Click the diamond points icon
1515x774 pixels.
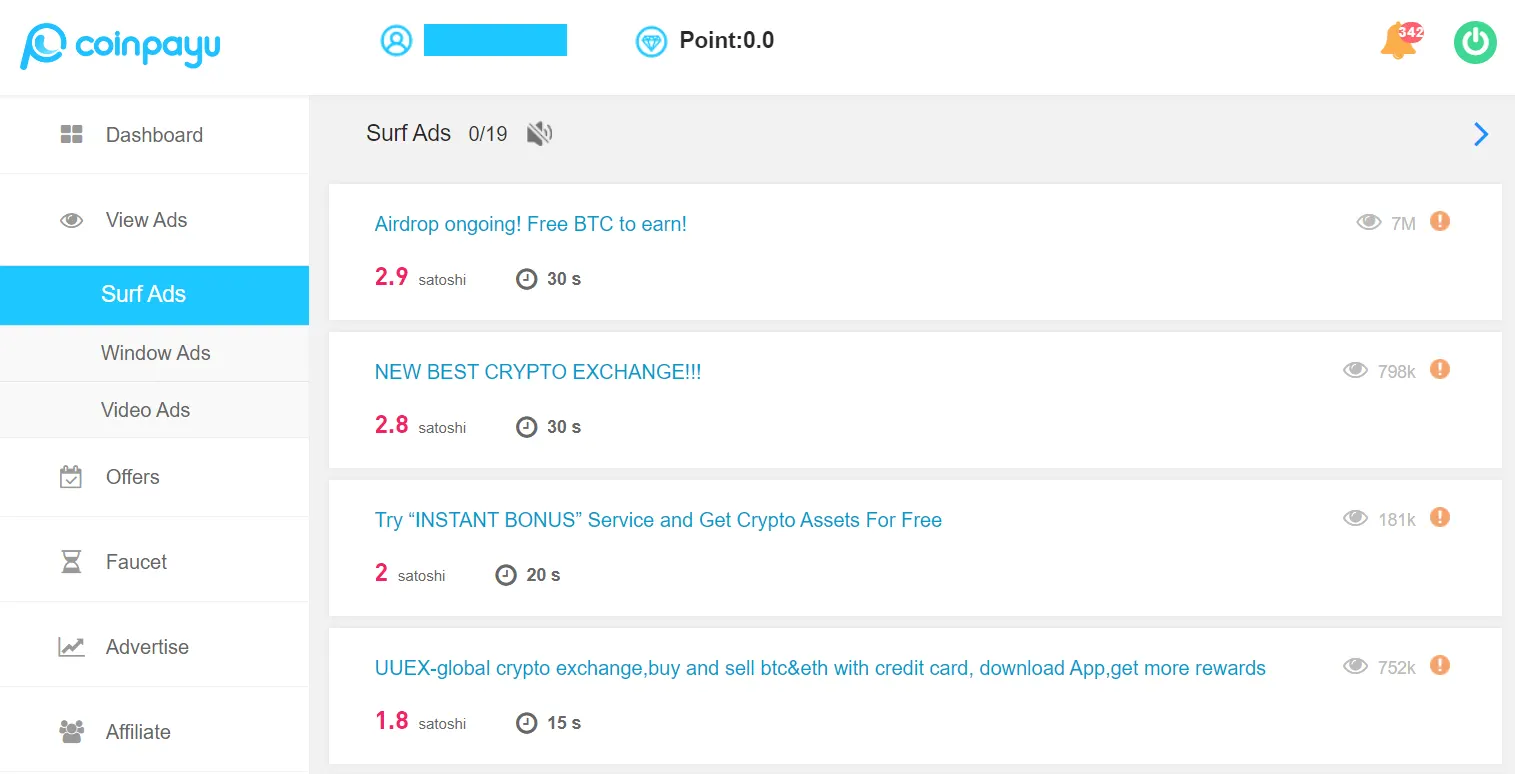(651, 41)
